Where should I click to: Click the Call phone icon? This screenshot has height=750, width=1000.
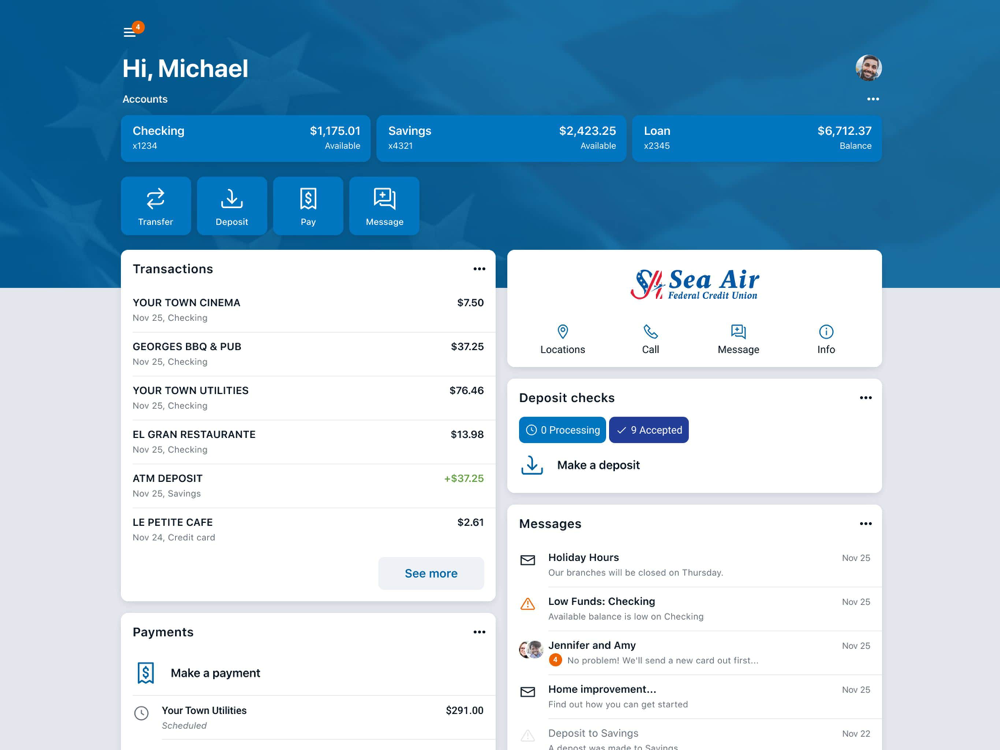tap(651, 332)
